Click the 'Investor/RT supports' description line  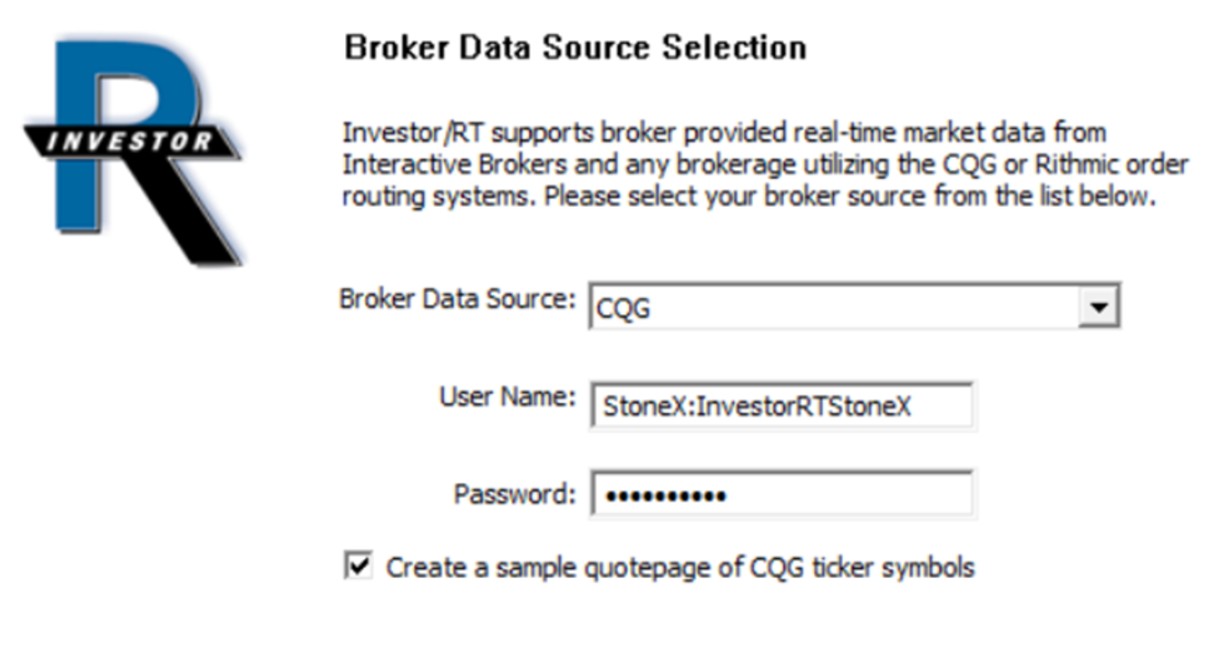[x=723, y=133]
